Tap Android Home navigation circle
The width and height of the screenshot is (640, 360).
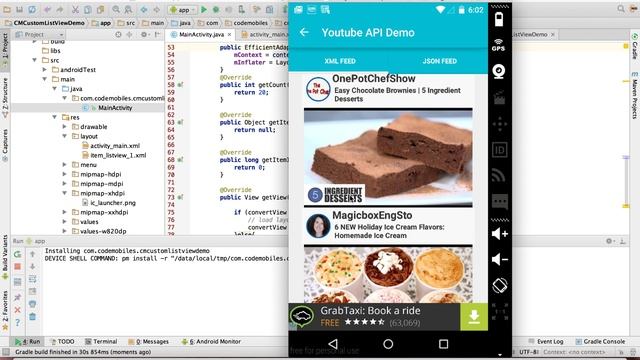[388, 344]
